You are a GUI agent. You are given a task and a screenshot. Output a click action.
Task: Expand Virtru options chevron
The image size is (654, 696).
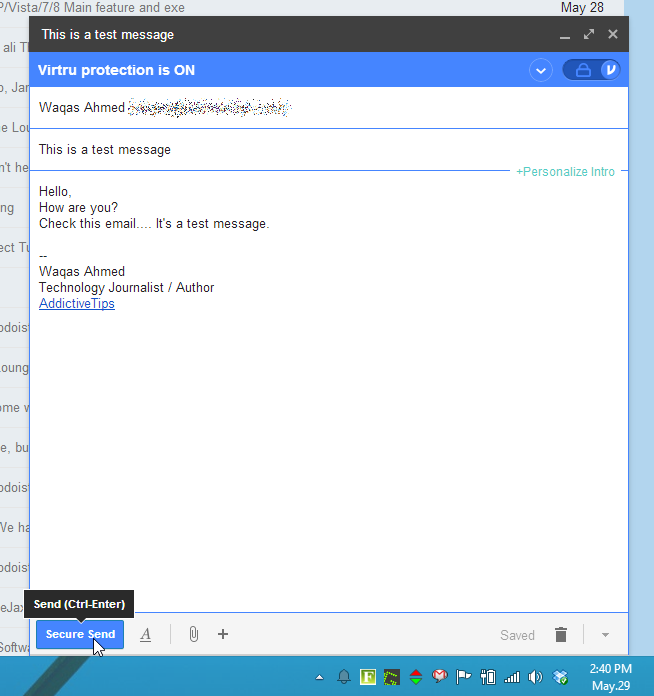click(x=541, y=70)
